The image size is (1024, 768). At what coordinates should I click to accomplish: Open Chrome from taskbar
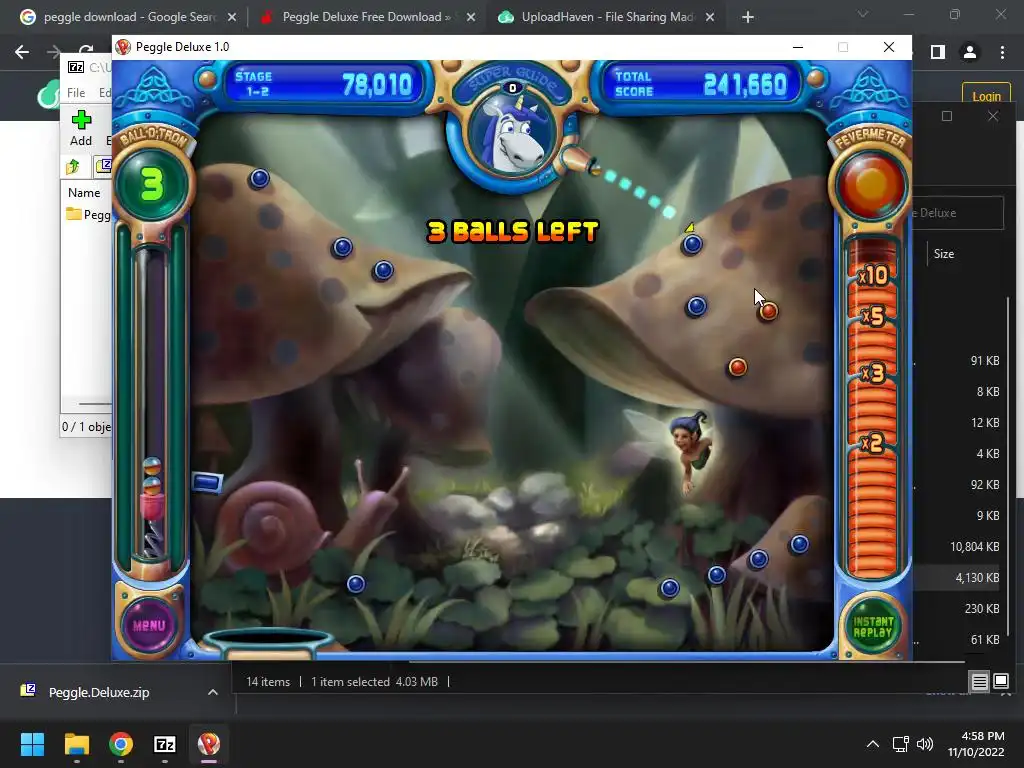[121, 744]
